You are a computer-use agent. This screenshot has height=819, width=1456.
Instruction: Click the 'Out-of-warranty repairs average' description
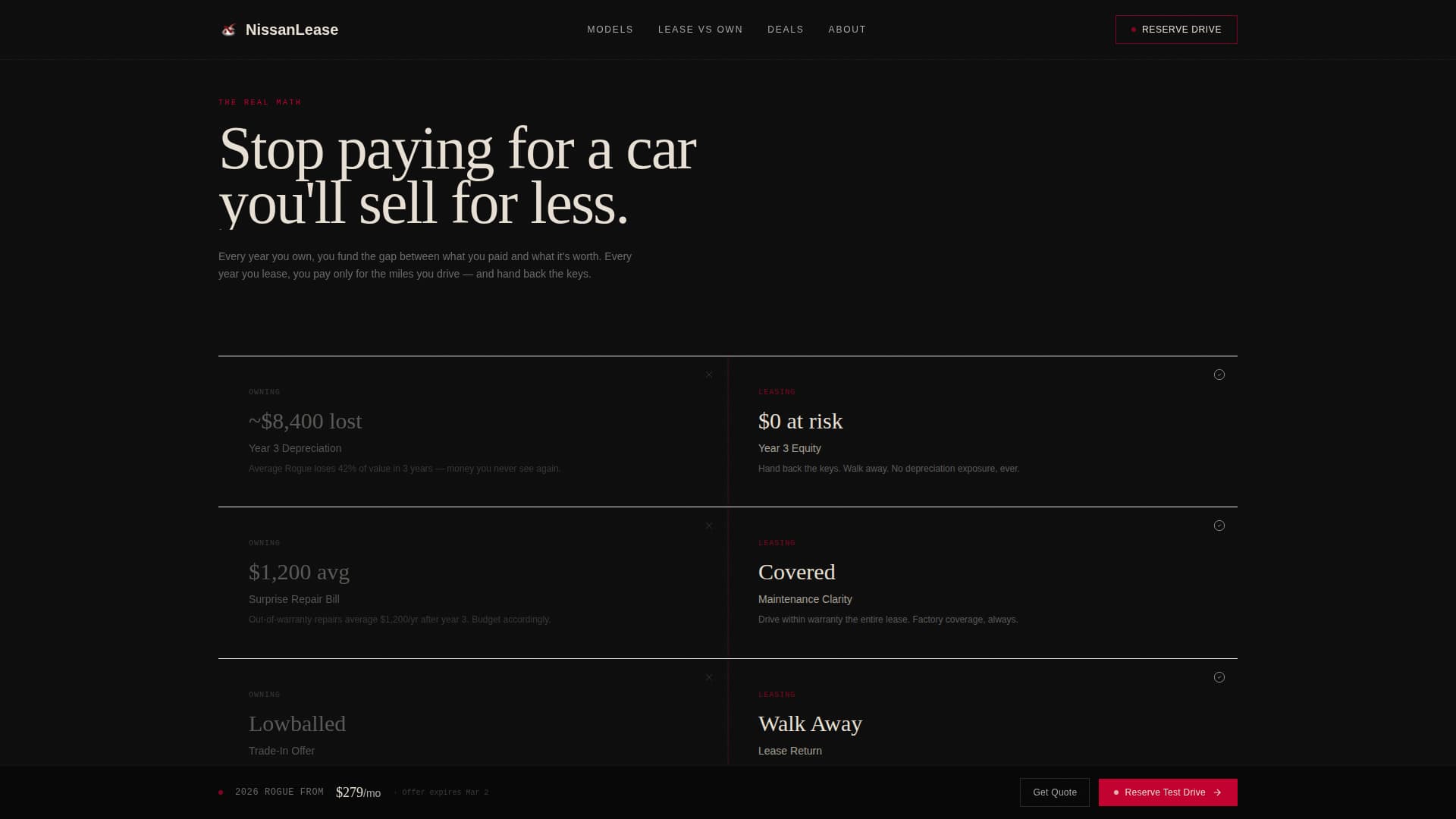click(400, 620)
